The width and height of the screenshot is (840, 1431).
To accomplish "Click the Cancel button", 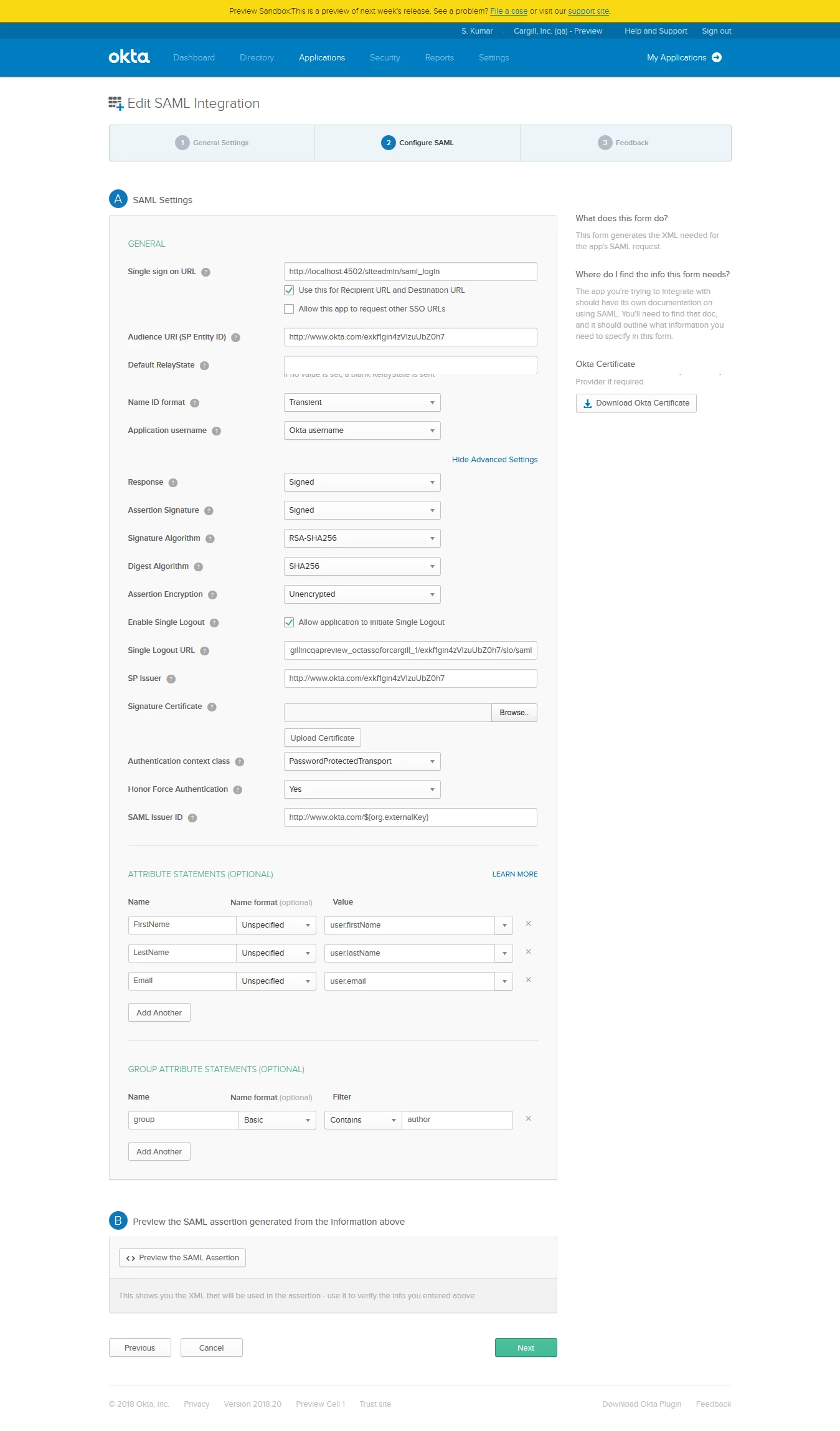I will pyautogui.click(x=211, y=1348).
